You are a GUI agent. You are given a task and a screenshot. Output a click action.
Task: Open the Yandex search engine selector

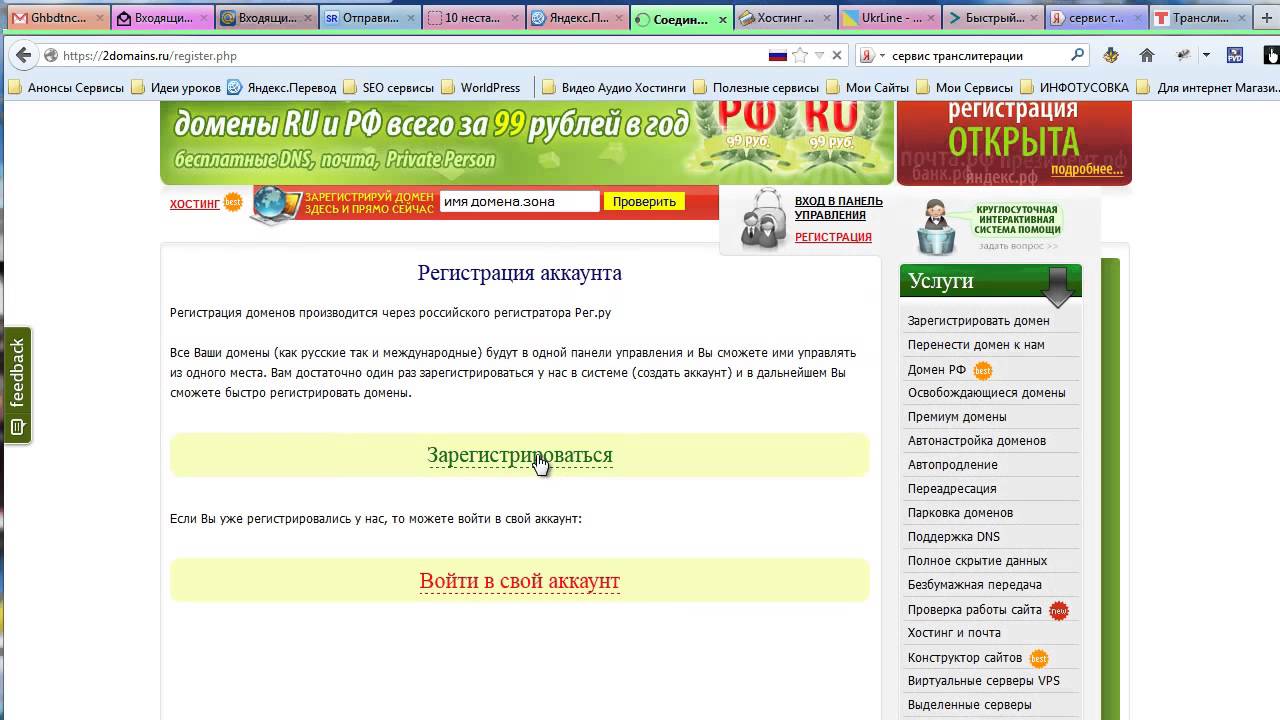tap(872, 56)
